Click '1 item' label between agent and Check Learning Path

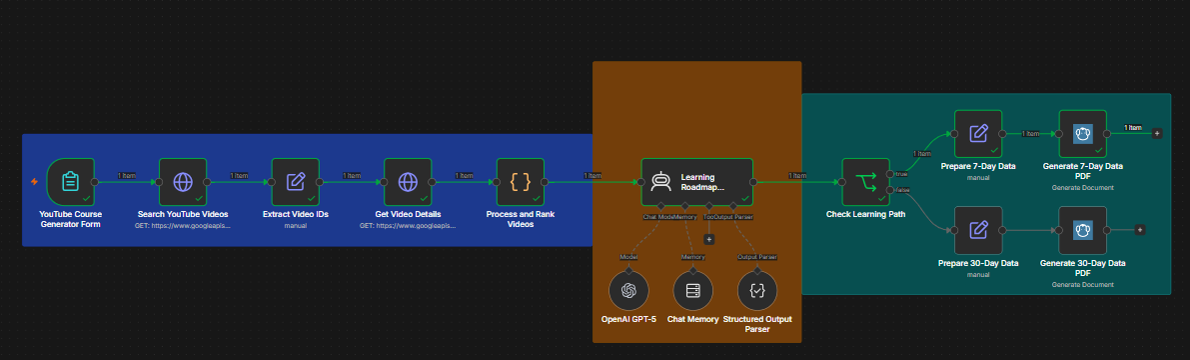click(x=798, y=175)
